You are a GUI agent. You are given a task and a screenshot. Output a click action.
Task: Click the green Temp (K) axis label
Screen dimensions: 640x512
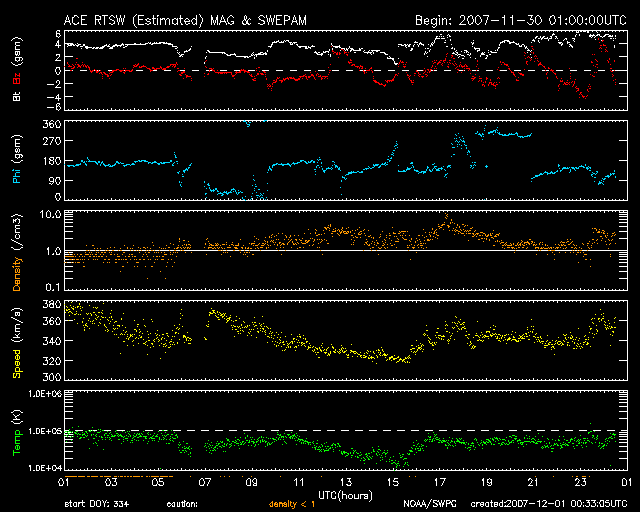click(x=17, y=433)
